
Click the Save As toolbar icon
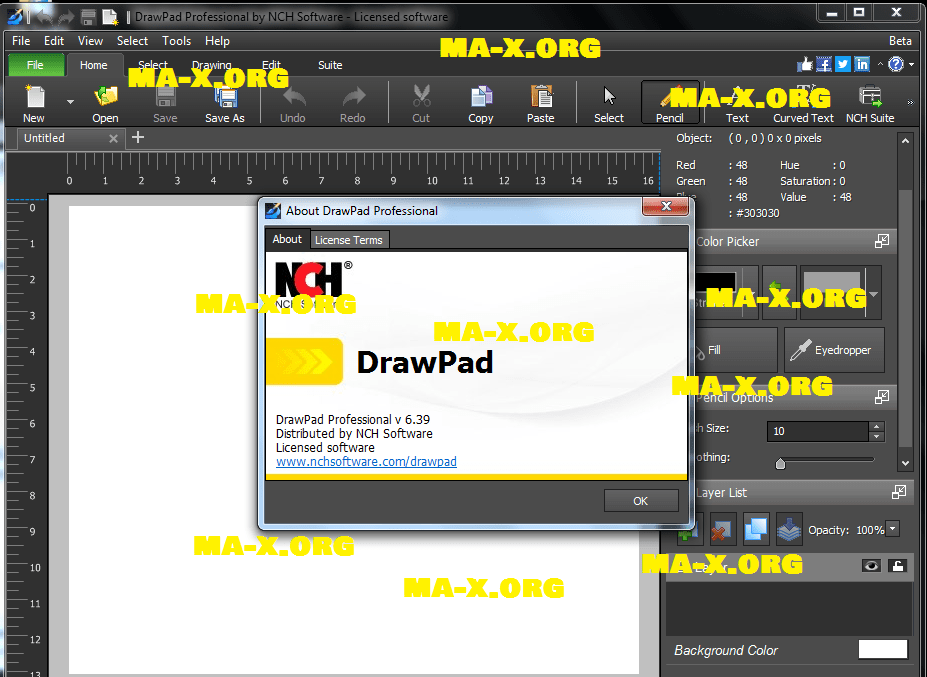[225, 96]
